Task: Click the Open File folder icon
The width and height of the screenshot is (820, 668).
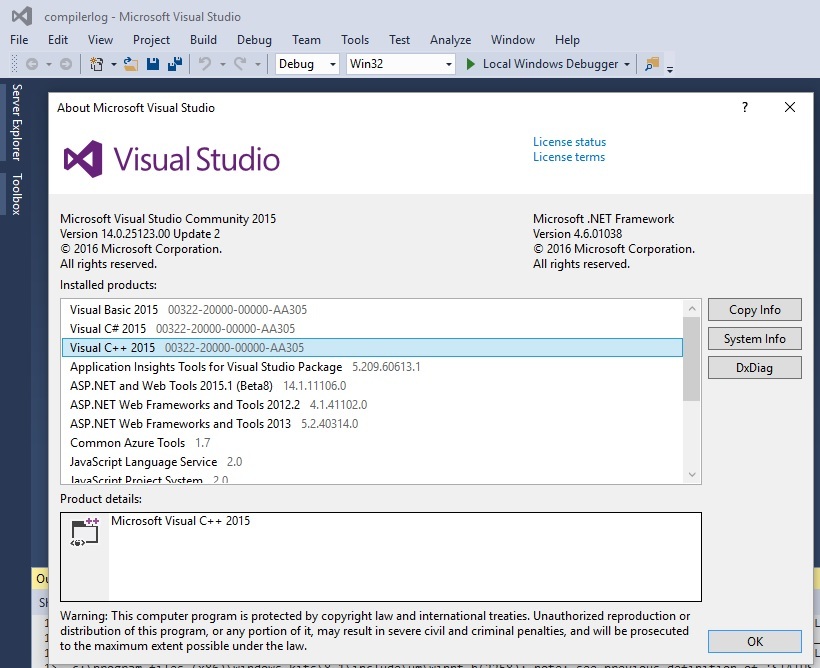Action: click(131, 64)
